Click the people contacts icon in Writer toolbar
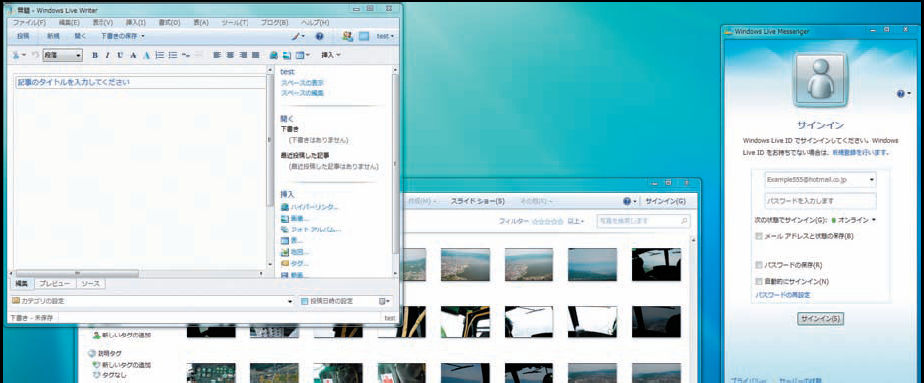 click(x=347, y=37)
